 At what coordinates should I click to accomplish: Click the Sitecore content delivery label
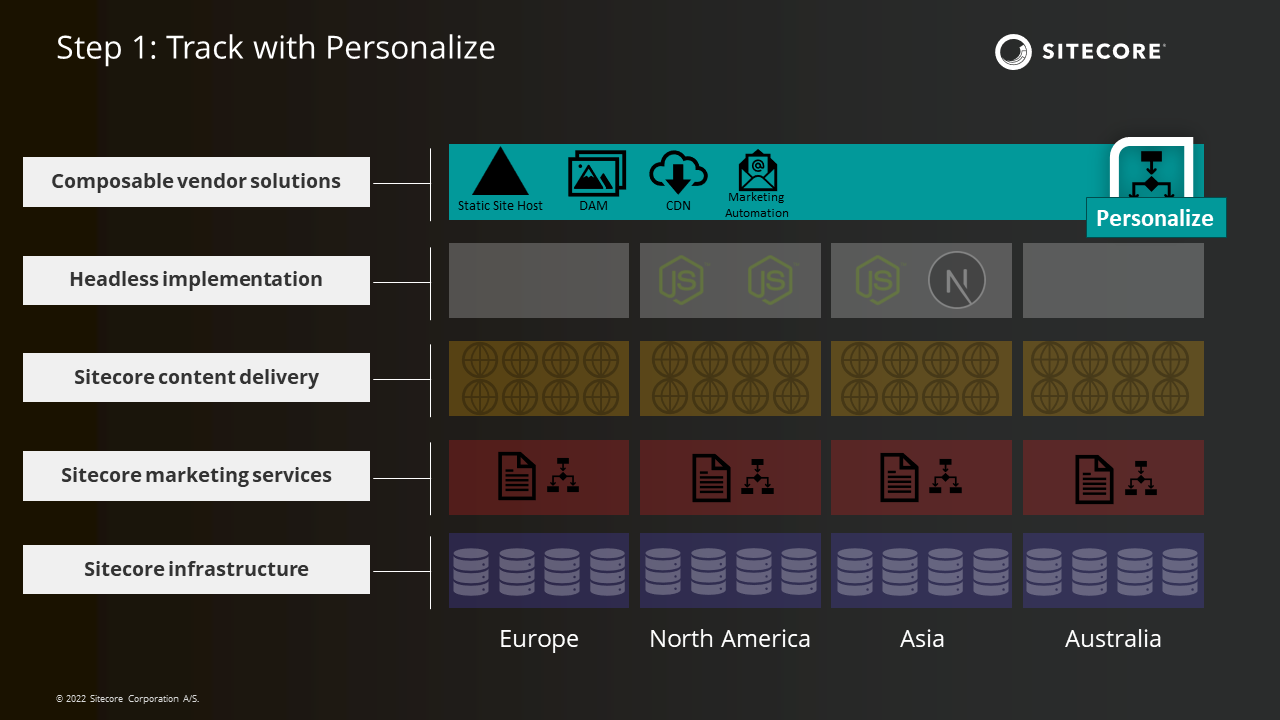(x=196, y=377)
